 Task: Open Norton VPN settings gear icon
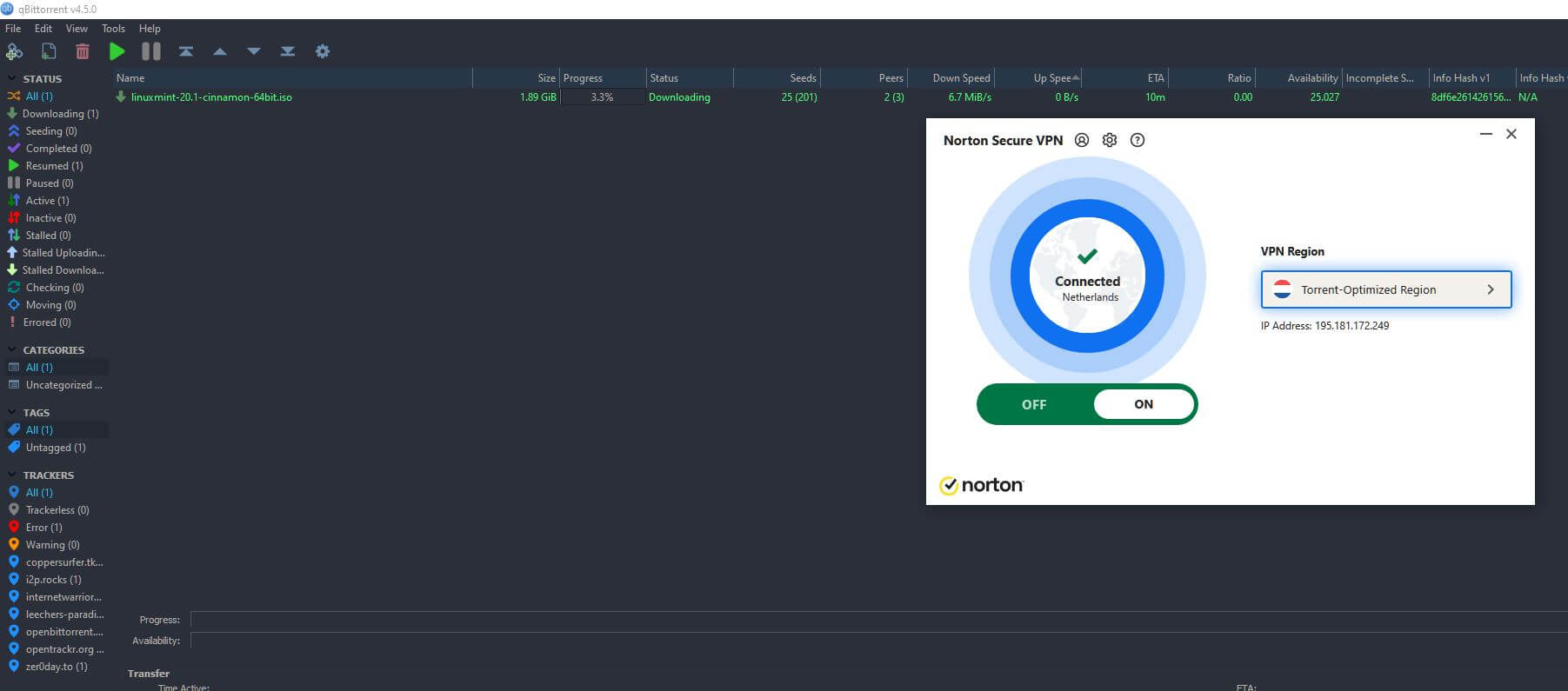click(x=1110, y=140)
